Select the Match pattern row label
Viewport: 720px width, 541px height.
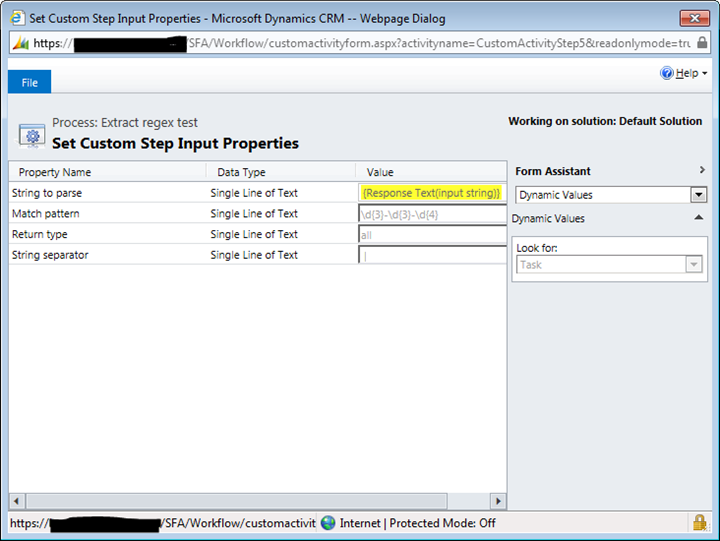click(x=45, y=214)
